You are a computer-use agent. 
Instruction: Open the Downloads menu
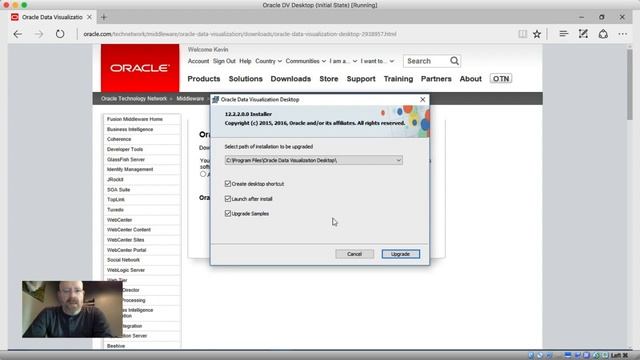coord(291,79)
